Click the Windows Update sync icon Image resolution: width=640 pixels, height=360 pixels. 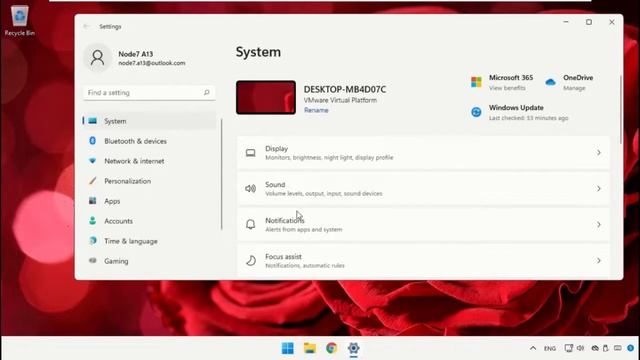[476, 112]
